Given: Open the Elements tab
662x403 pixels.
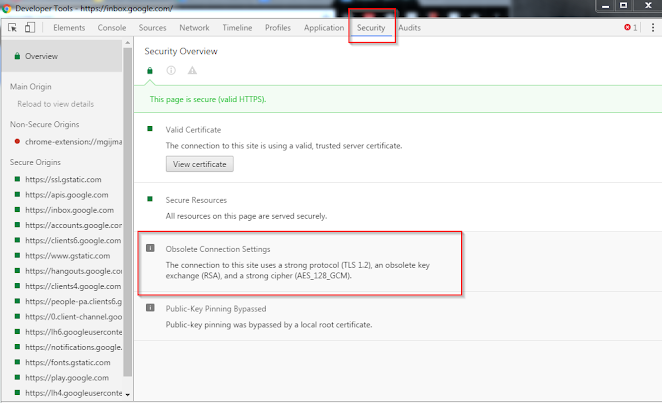Looking at the screenshot, I should click(69, 28).
